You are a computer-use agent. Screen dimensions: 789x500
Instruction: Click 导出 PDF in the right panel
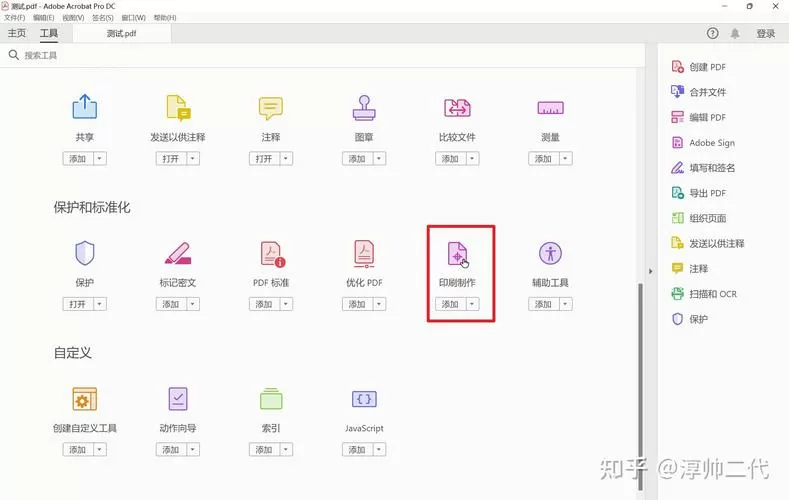698,193
